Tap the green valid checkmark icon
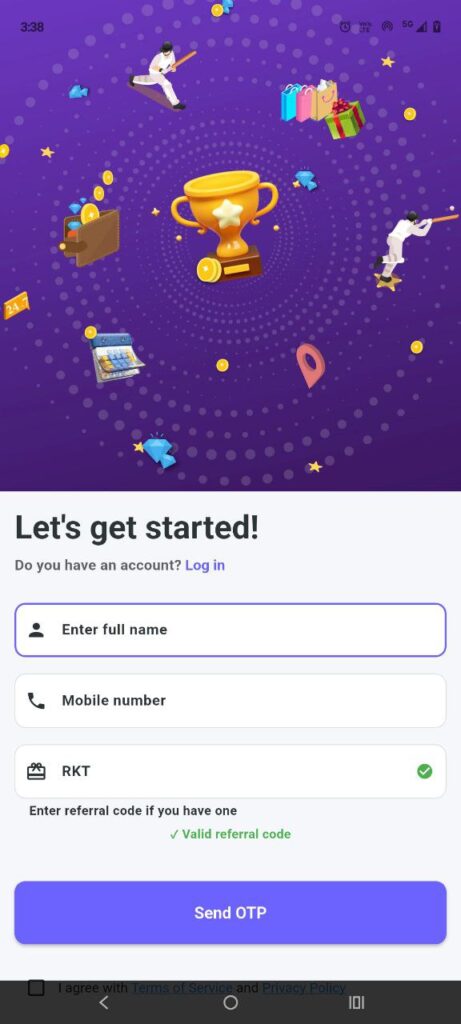This screenshot has height=1024, width=461. tap(424, 771)
